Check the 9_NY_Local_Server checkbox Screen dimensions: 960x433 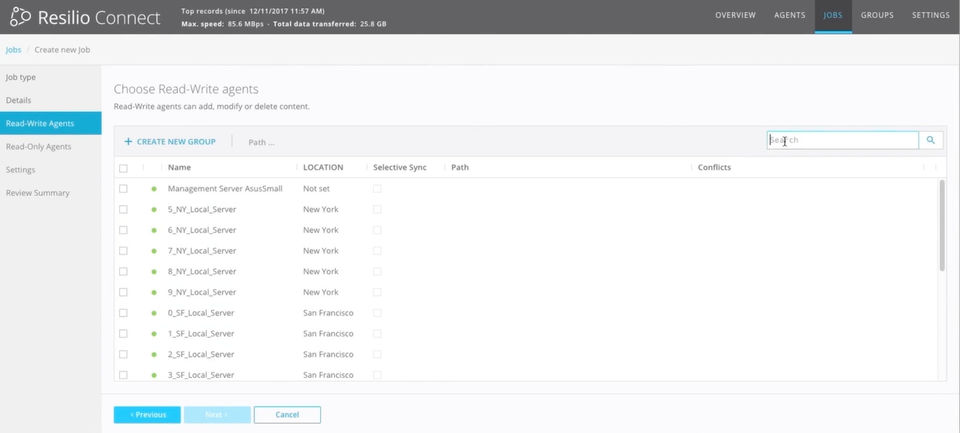[x=123, y=292]
